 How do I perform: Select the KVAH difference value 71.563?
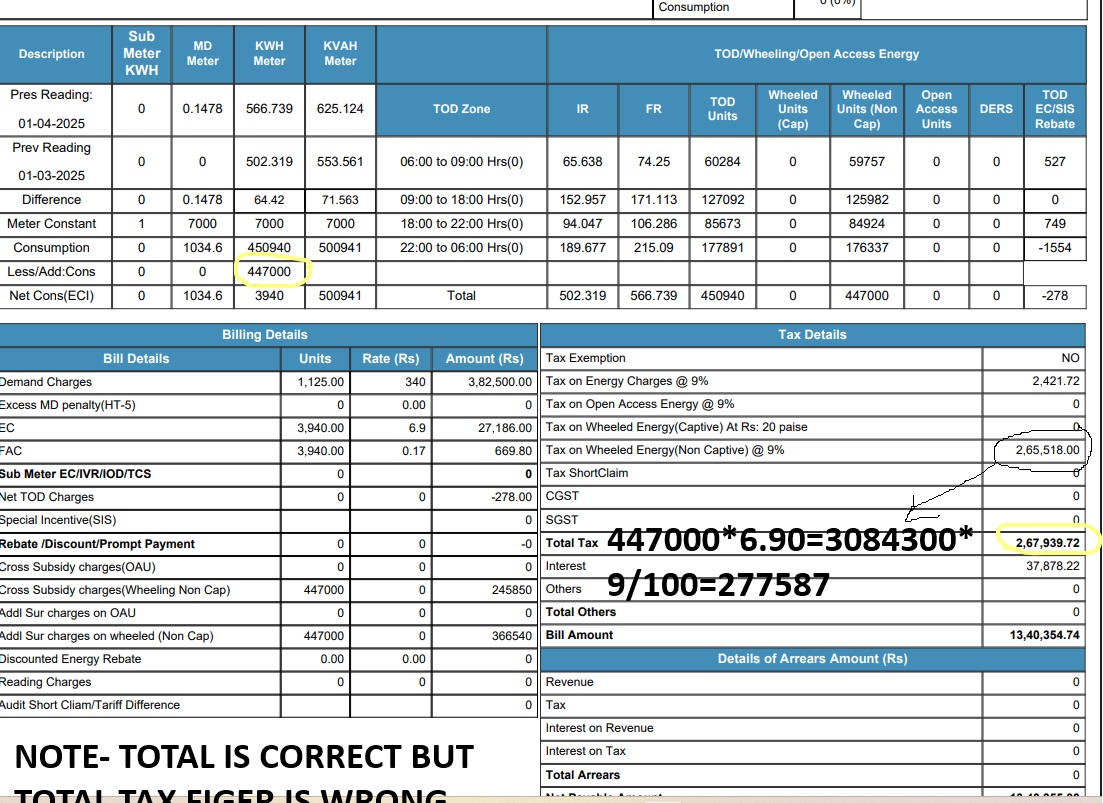tap(340, 200)
